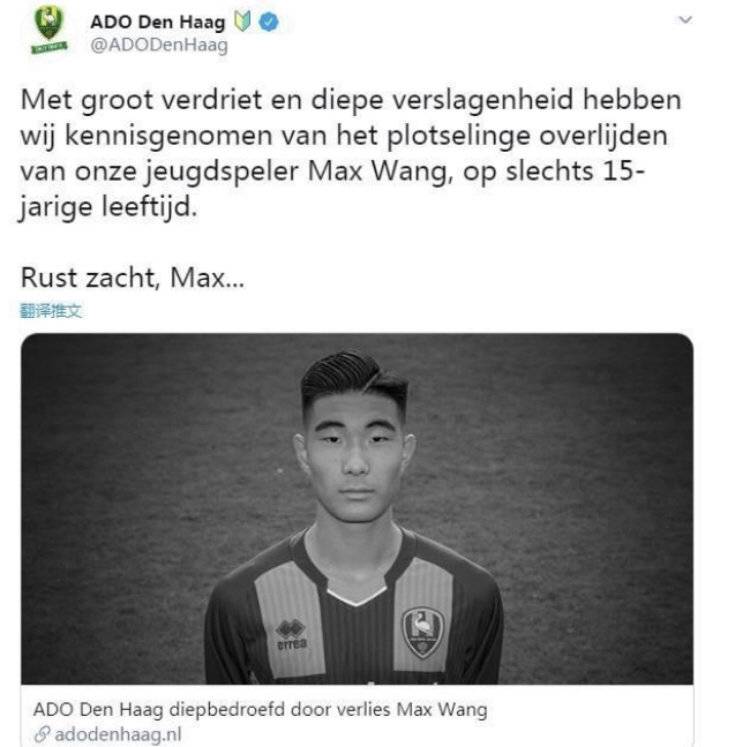Screen dimensions: 750x747
Task: Click the tweet line 'Rust zacht, Max...'
Action: [x=132, y=277]
